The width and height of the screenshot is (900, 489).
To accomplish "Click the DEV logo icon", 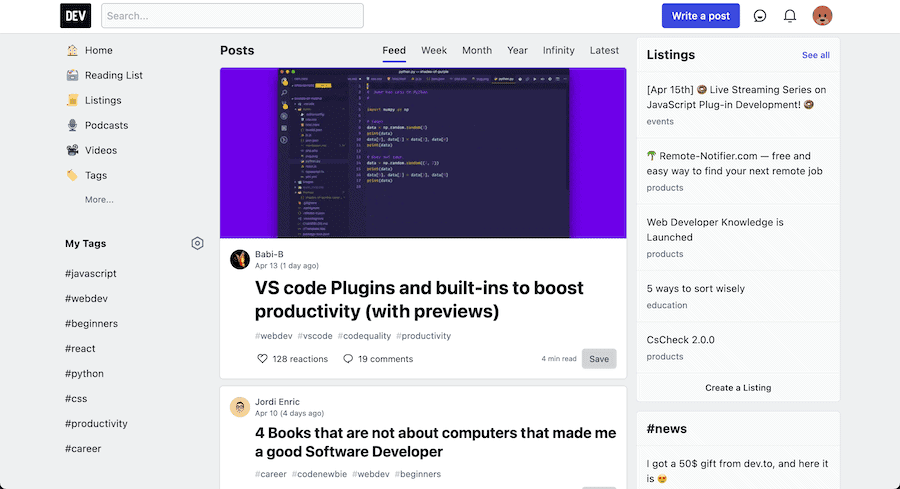I will pyautogui.click(x=75, y=16).
